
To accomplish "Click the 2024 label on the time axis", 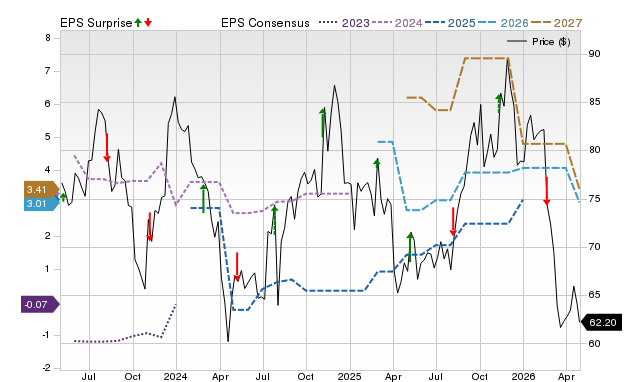I will (x=176, y=376).
